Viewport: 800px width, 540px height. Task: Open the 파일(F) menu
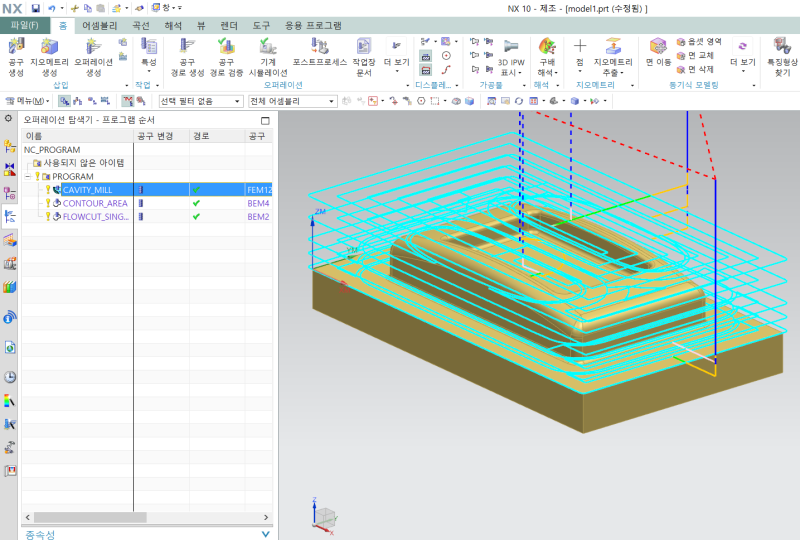pyautogui.click(x=24, y=25)
